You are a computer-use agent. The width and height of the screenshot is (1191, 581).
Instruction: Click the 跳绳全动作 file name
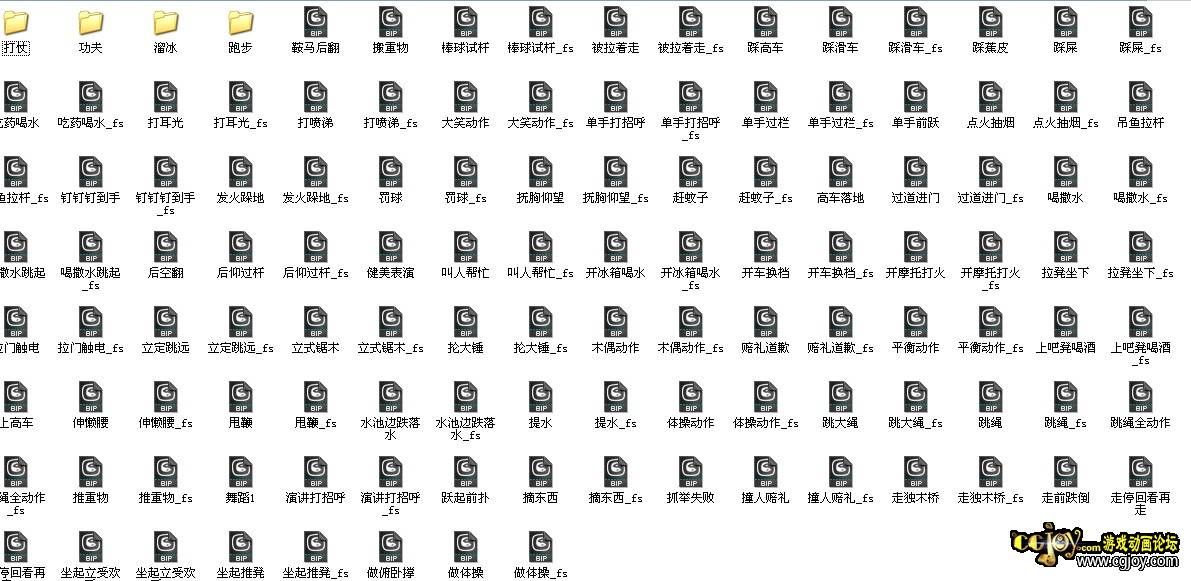(1141, 423)
